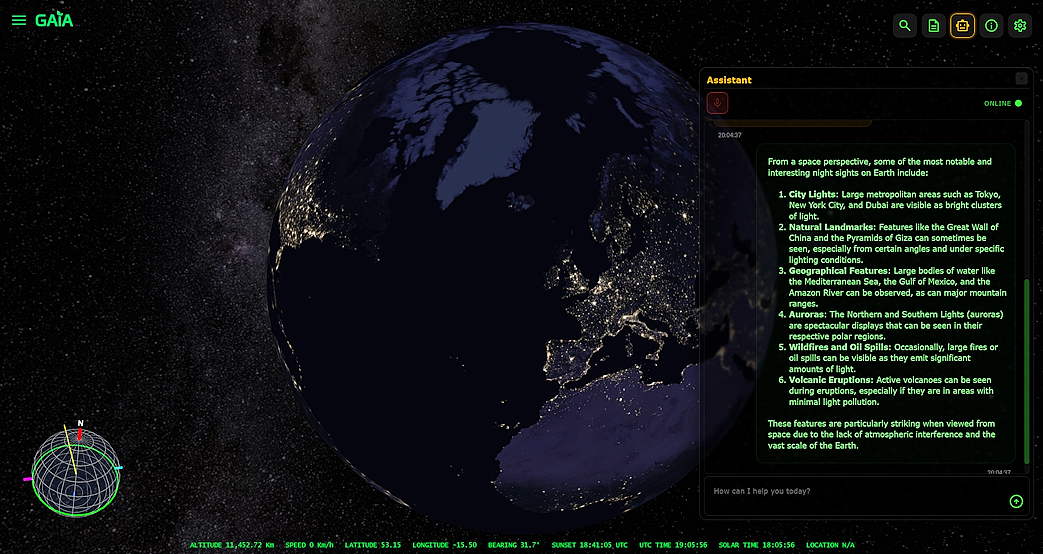
Task: Open the info circle icon
Action: (991, 26)
